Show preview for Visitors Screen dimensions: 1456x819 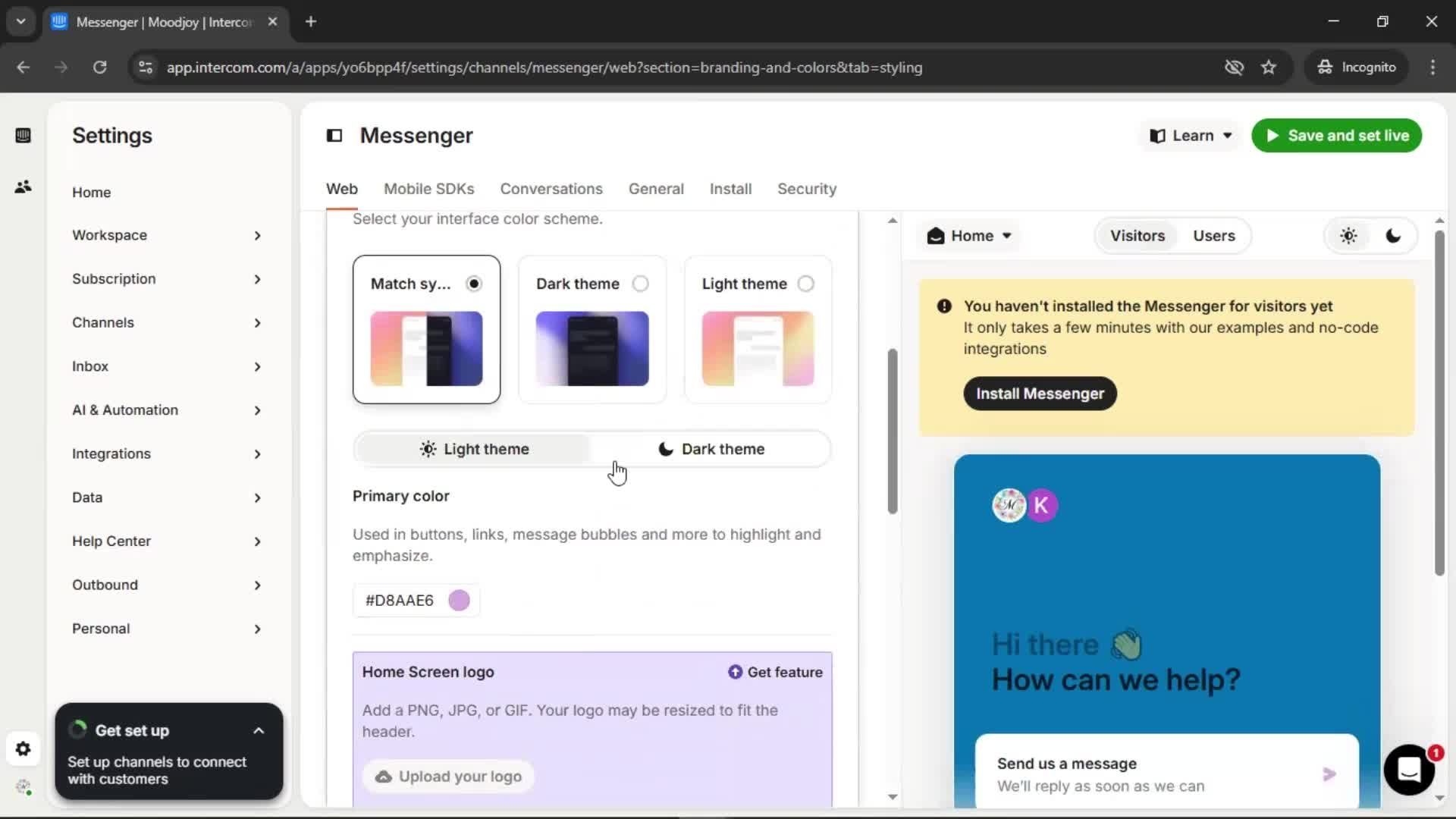click(1137, 236)
